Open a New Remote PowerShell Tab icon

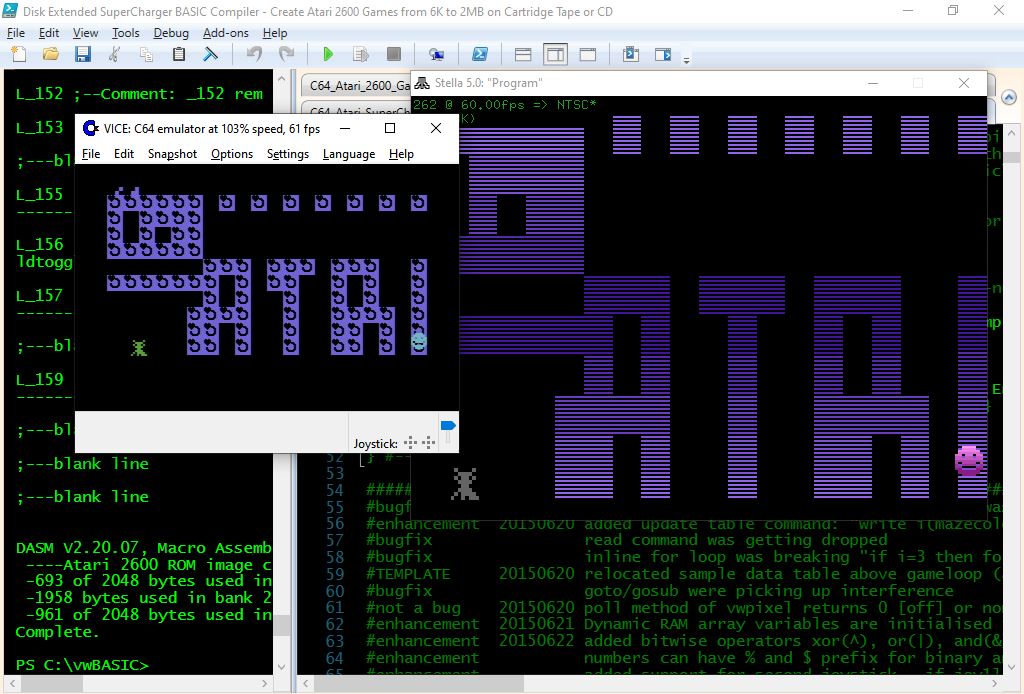coord(436,54)
